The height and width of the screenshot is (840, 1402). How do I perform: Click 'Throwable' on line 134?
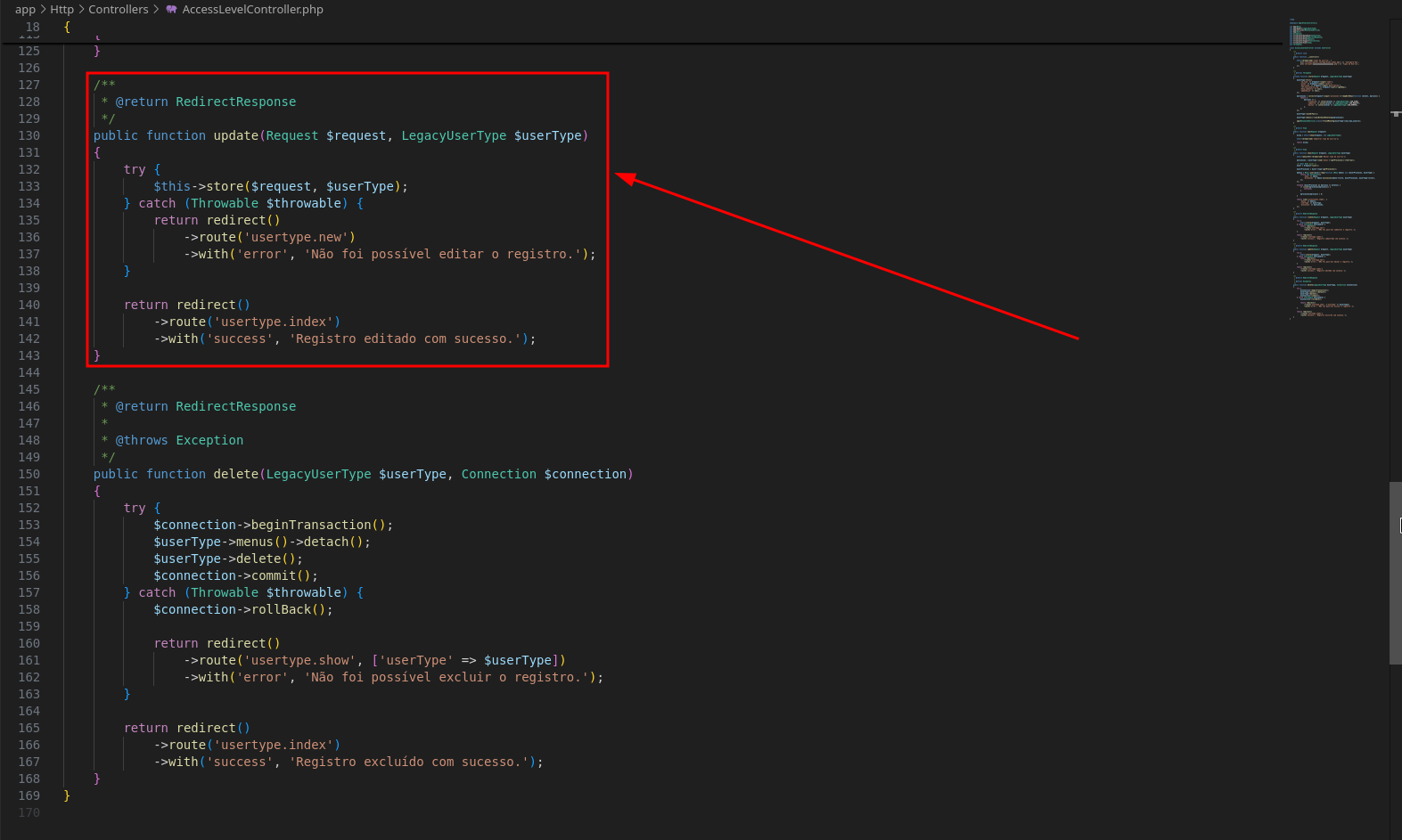[225, 203]
